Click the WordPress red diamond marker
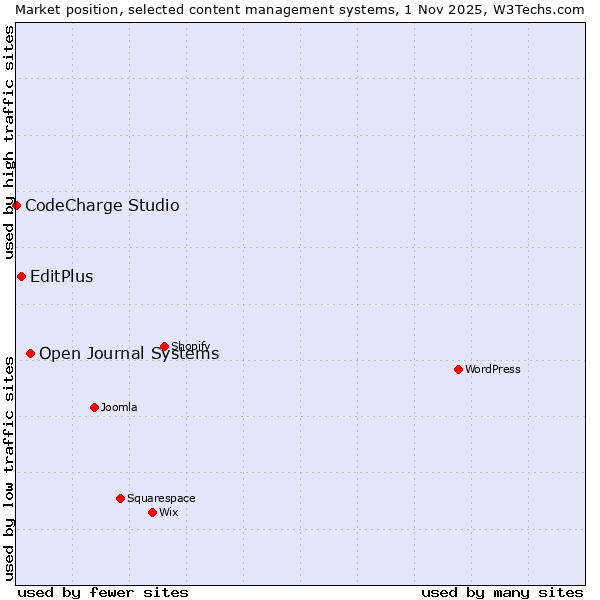The height and width of the screenshot is (600, 600). pos(458,370)
